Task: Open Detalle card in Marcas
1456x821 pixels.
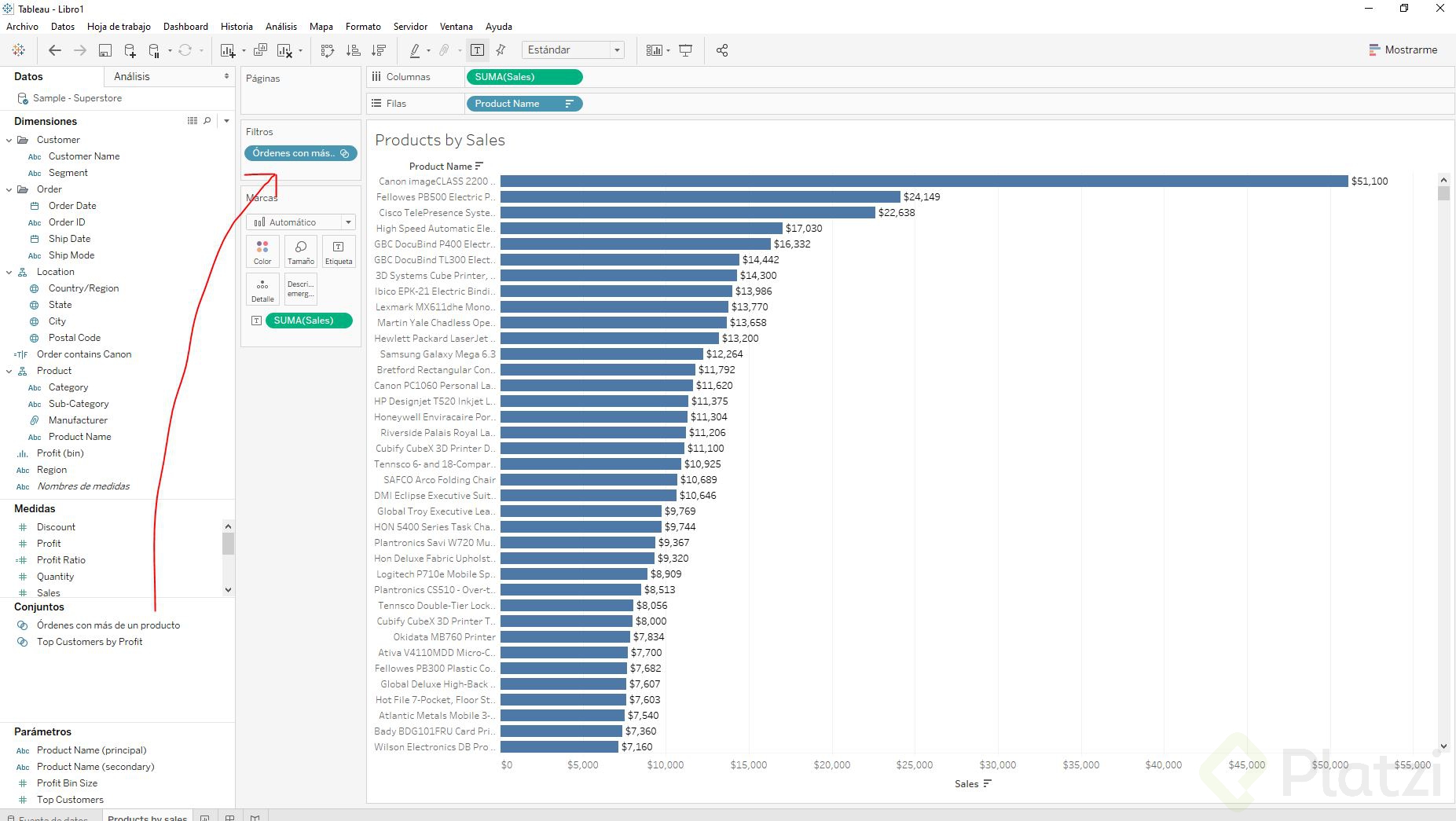Action: pyautogui.click(x=262, y=289)
